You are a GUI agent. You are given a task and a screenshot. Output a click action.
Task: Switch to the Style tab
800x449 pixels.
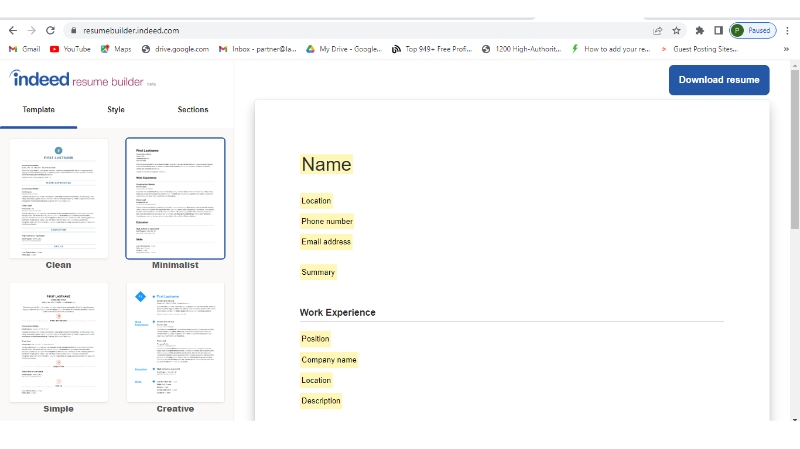point(116,110)
